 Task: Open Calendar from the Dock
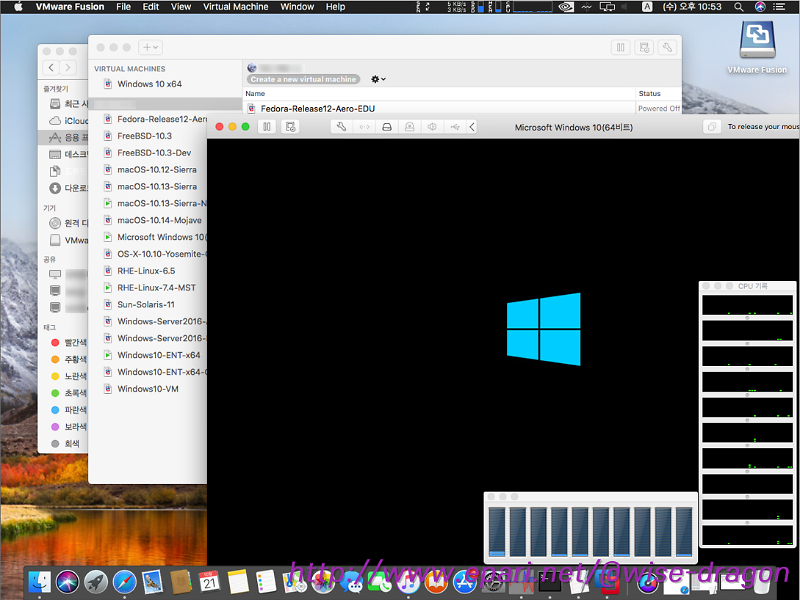click(x=210, y=581)
